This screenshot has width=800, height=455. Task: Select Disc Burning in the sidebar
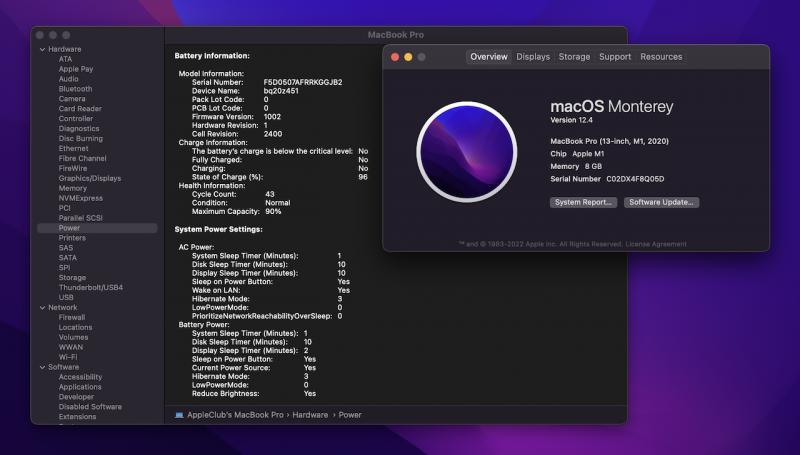click(81, 138)
